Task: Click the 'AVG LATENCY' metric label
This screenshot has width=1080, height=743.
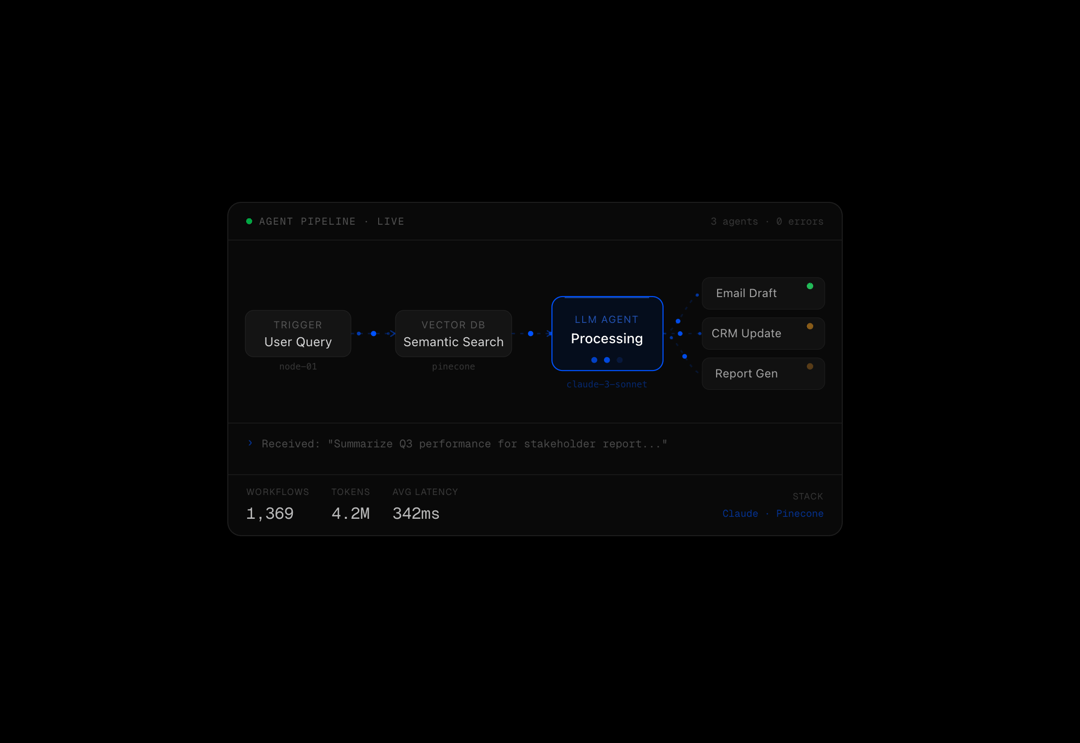Action: point(425,492)
